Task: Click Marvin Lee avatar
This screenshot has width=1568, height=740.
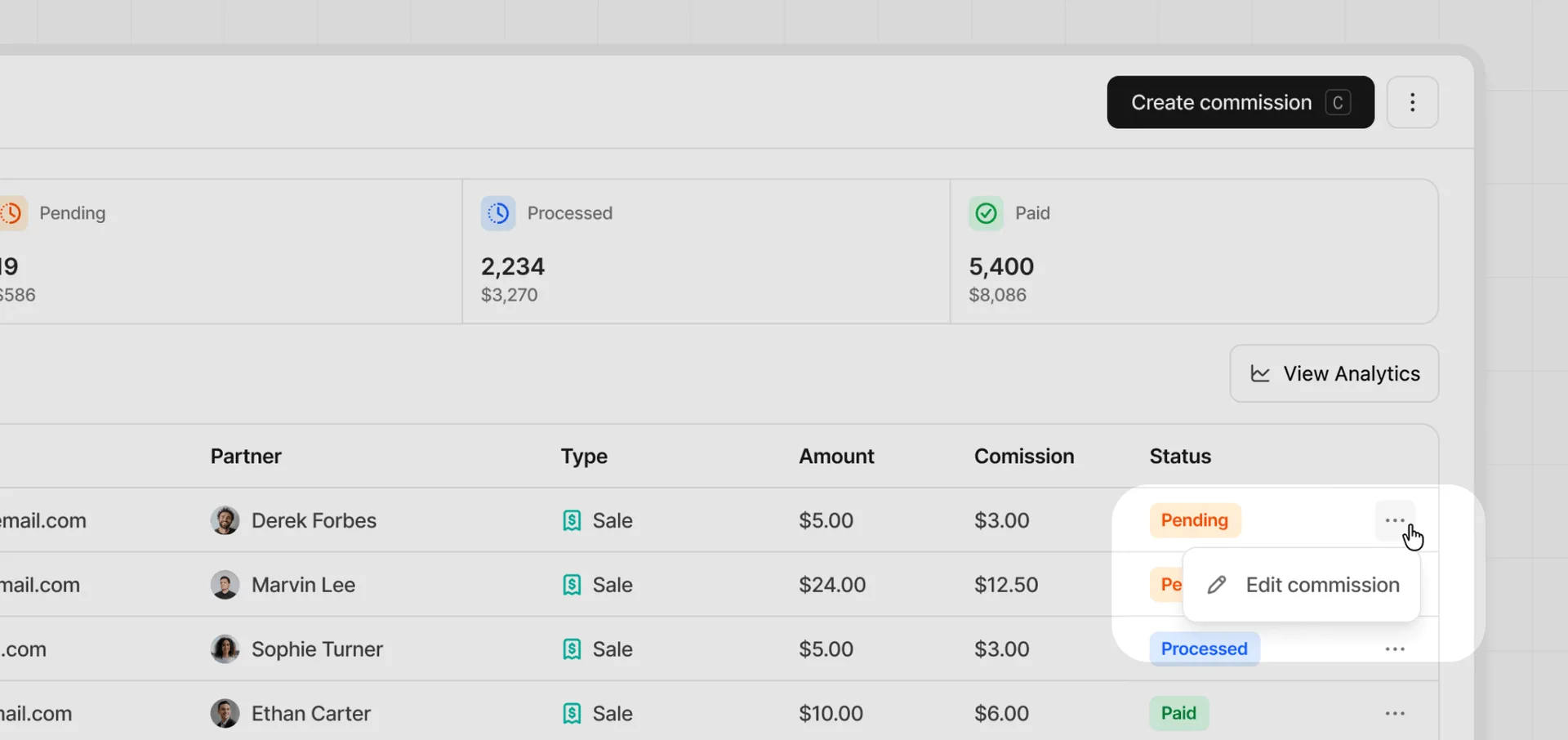Action: tap(225, 585)
